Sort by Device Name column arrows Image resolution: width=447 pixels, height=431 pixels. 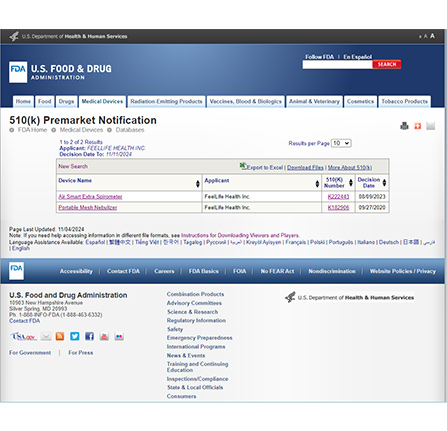tap(198, 184)
